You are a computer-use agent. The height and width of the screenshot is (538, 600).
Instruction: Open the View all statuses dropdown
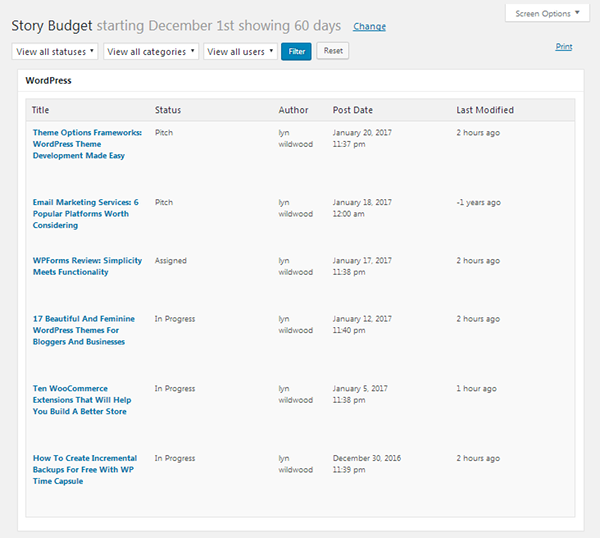[x=55, y=51]
